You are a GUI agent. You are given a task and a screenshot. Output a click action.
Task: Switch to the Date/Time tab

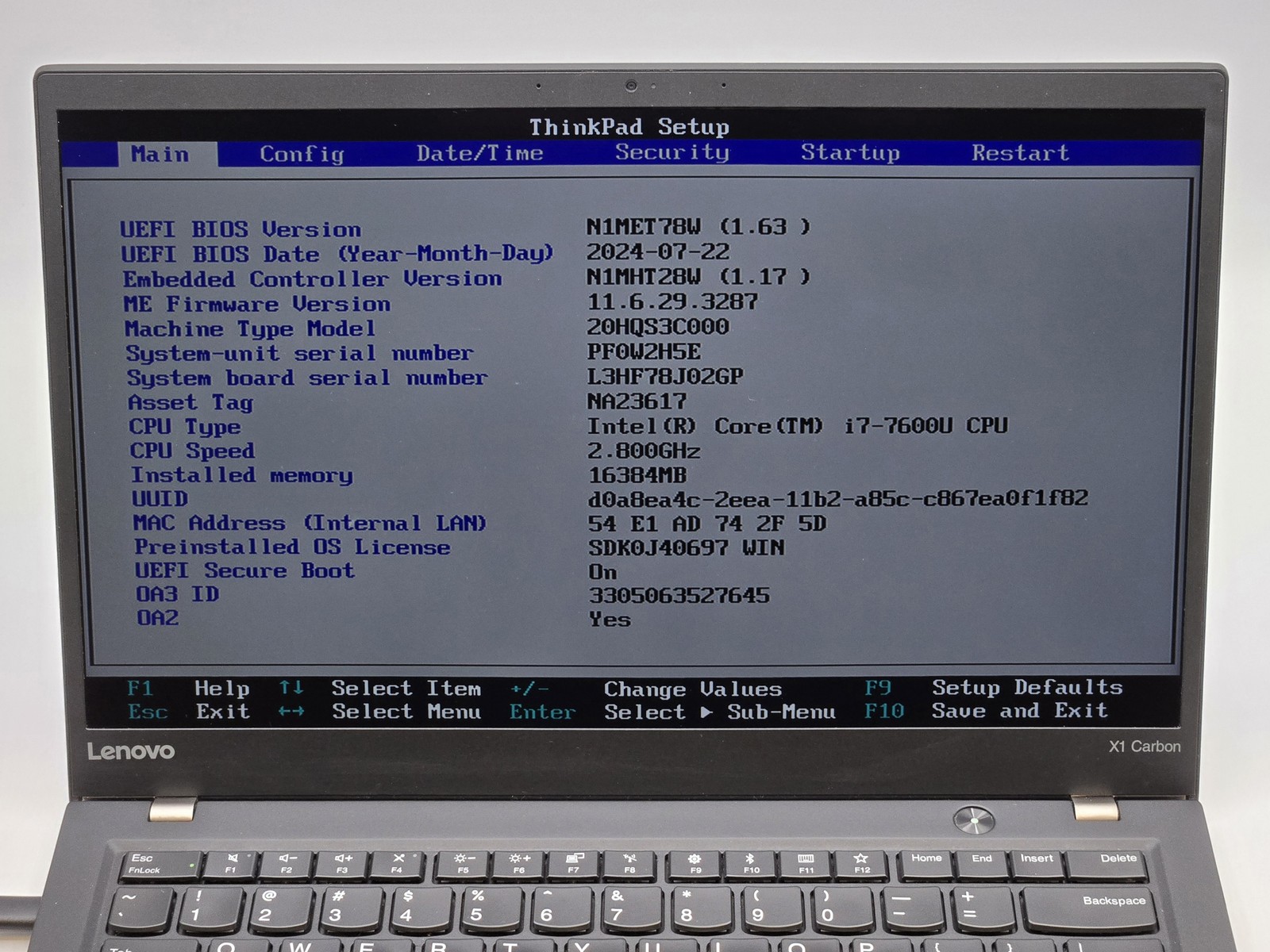click(x=480, y=153)
